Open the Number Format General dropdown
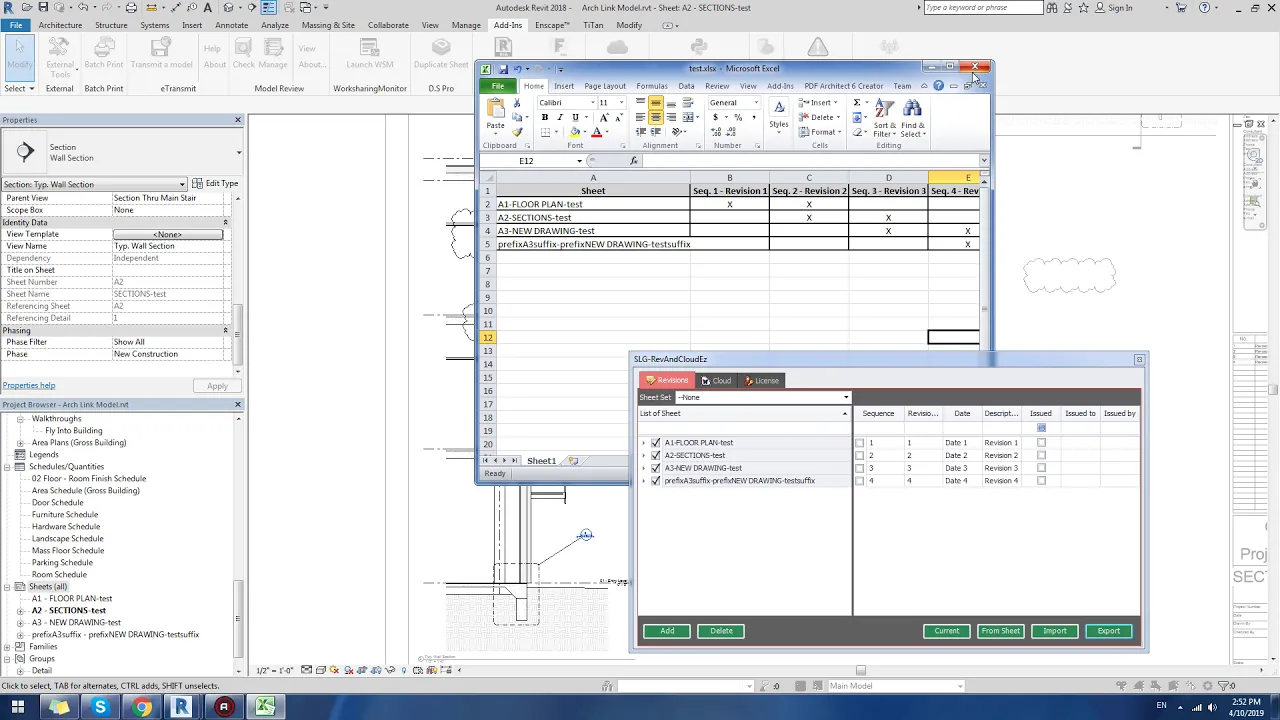This screenshot has height=720, width=1280. pos(755,103)
